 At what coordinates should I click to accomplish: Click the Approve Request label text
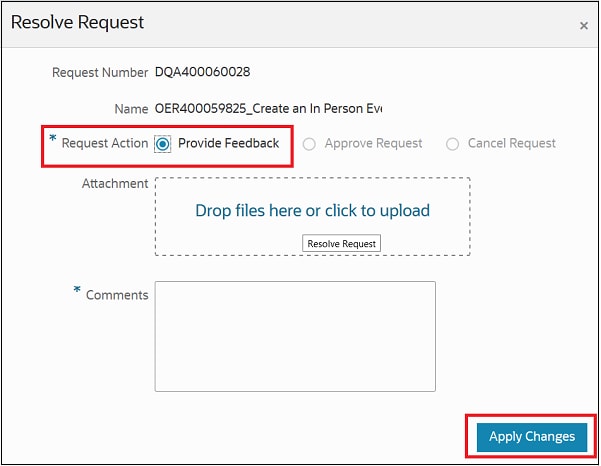click(x=373, y=144)
